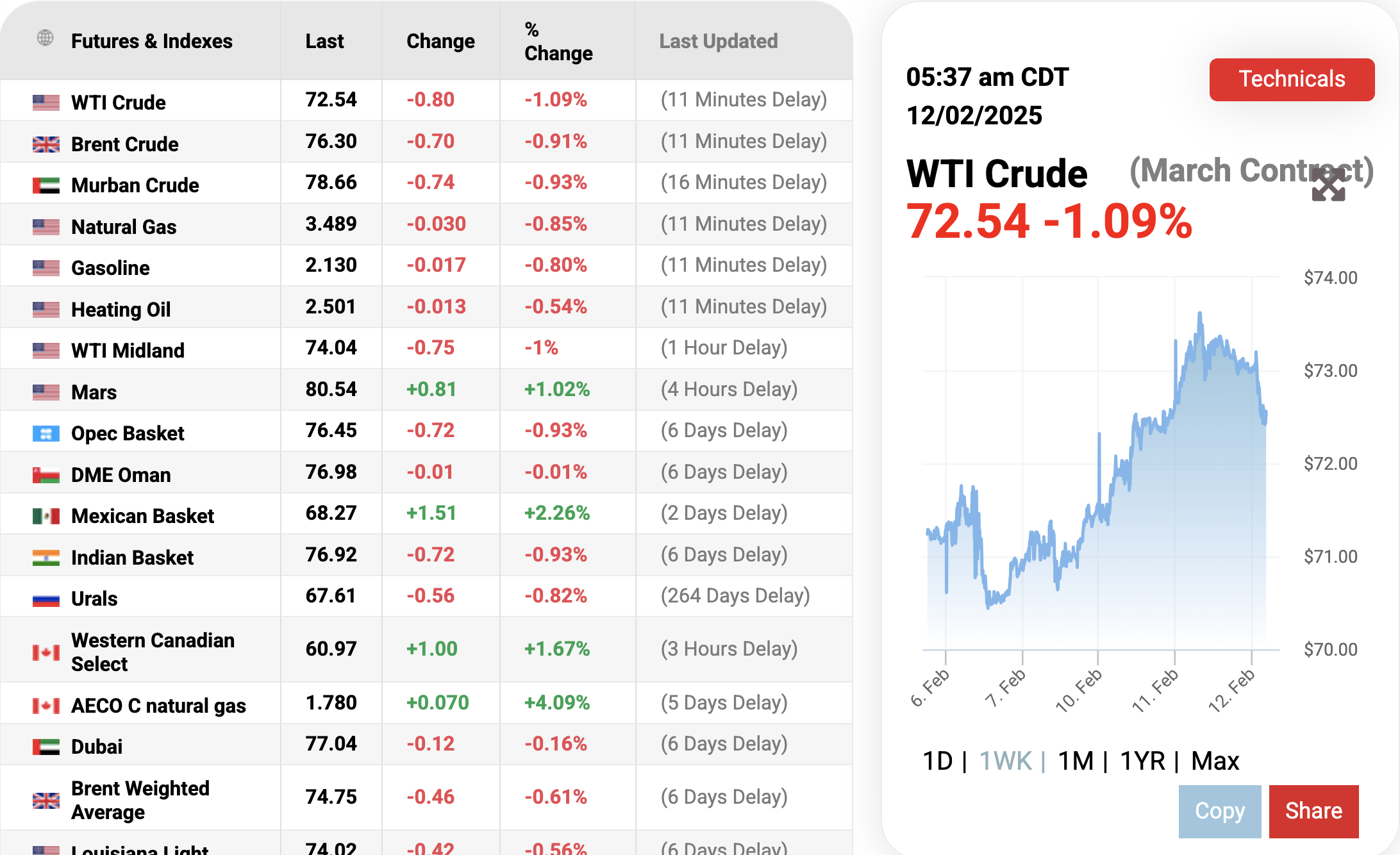Click the Indian flag beside Indian Basket

(46, 558)
